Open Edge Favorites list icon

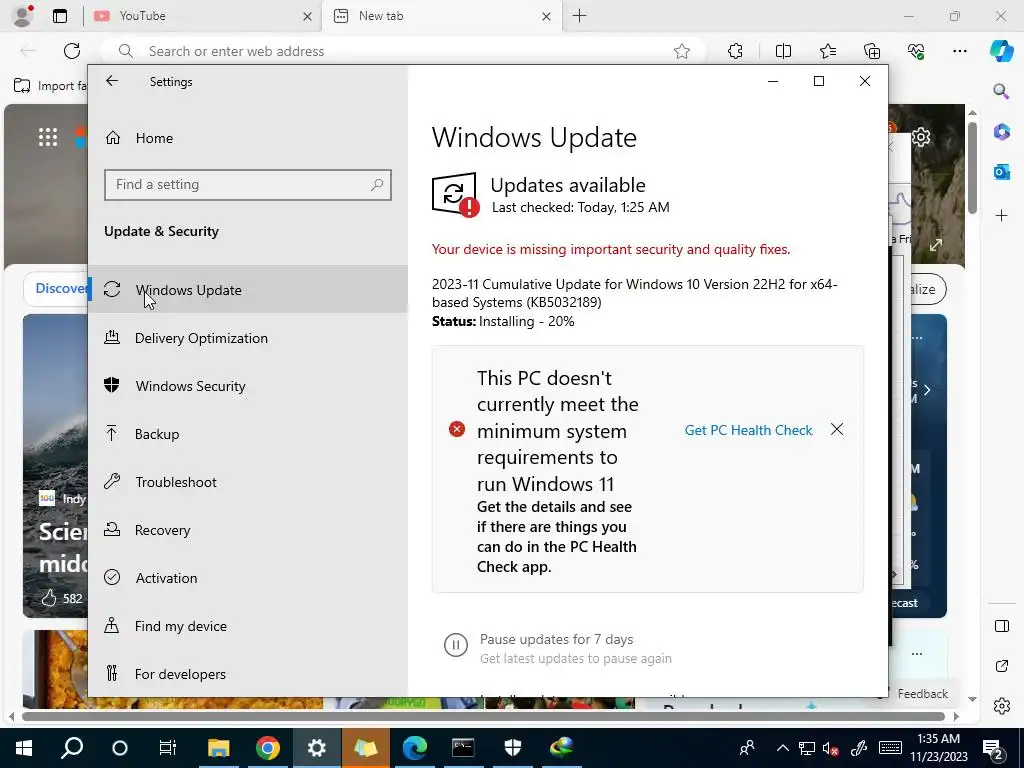click(827, 51)
